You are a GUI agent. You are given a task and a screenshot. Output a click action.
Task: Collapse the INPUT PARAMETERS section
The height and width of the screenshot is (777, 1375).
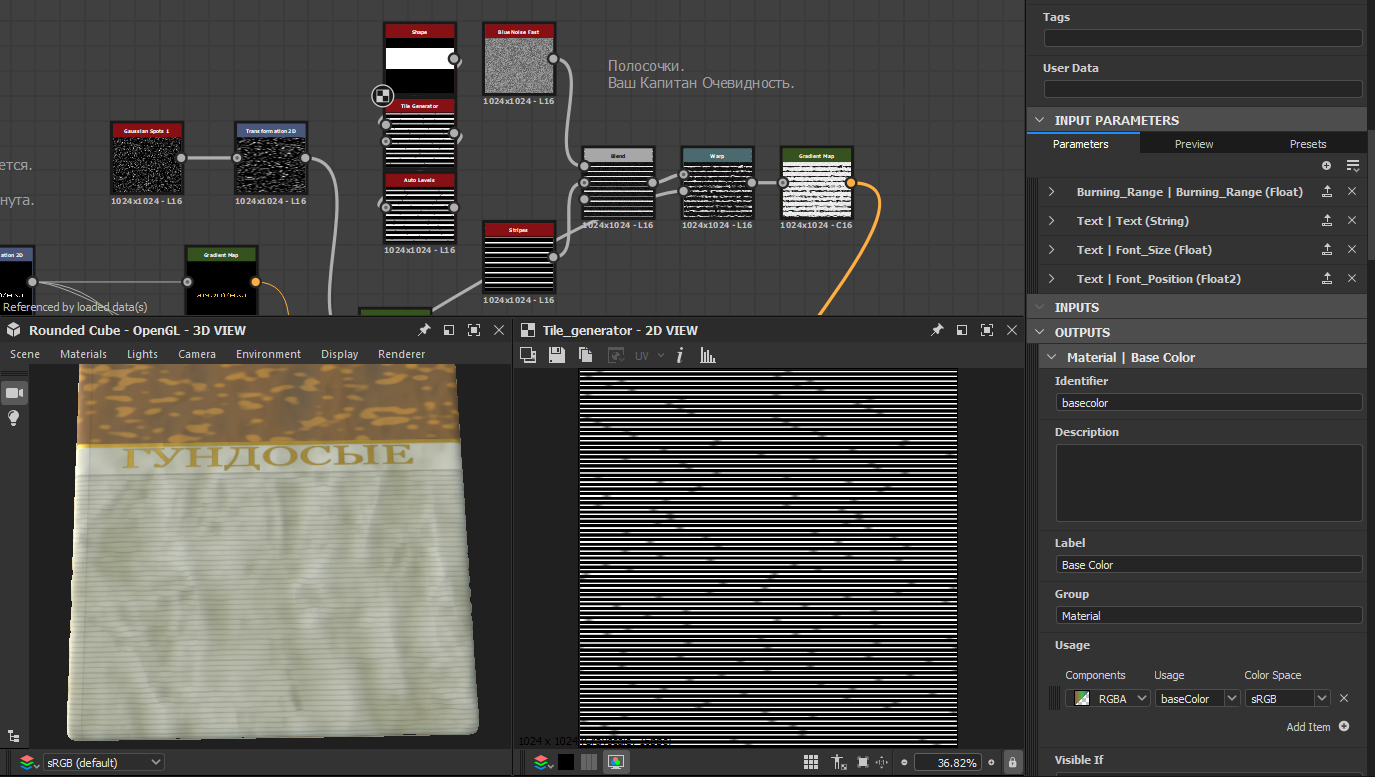pos(1039,120)
